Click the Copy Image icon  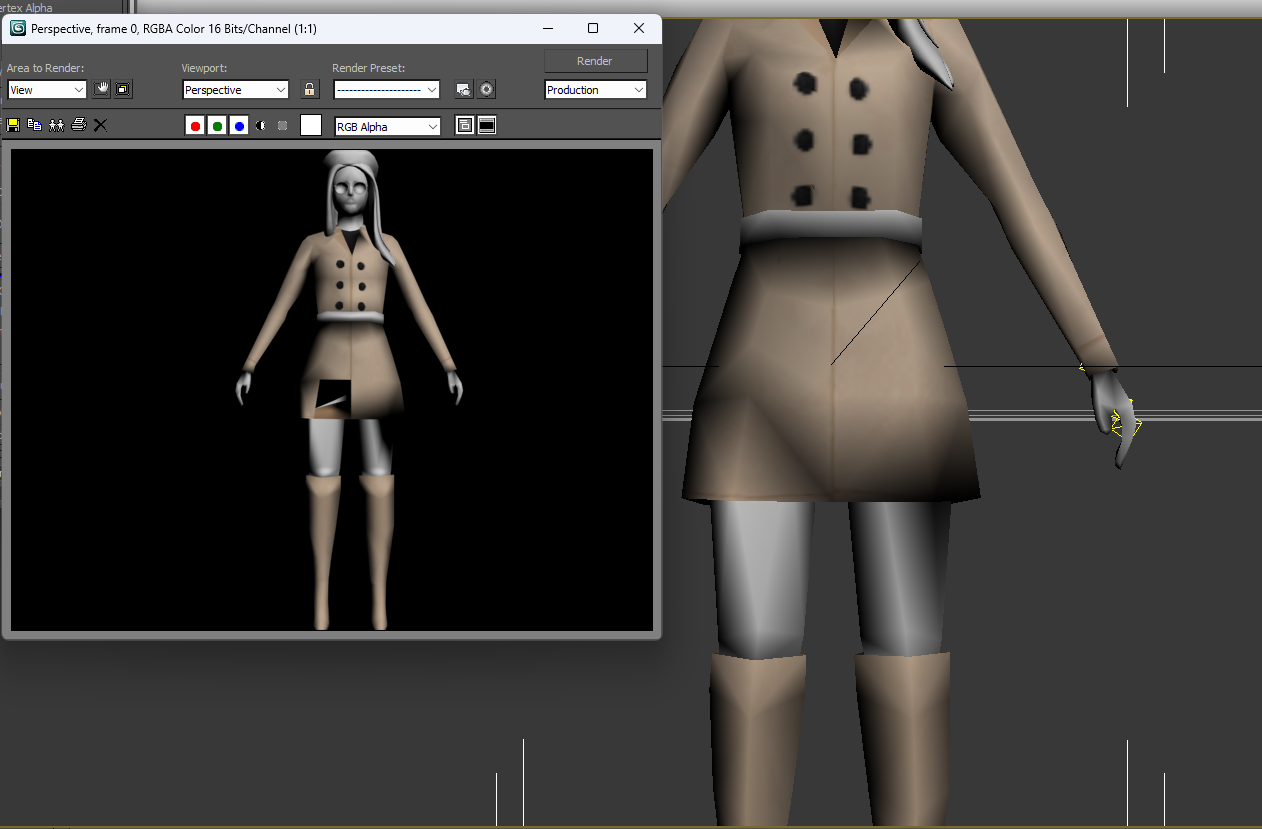point(35,125)
